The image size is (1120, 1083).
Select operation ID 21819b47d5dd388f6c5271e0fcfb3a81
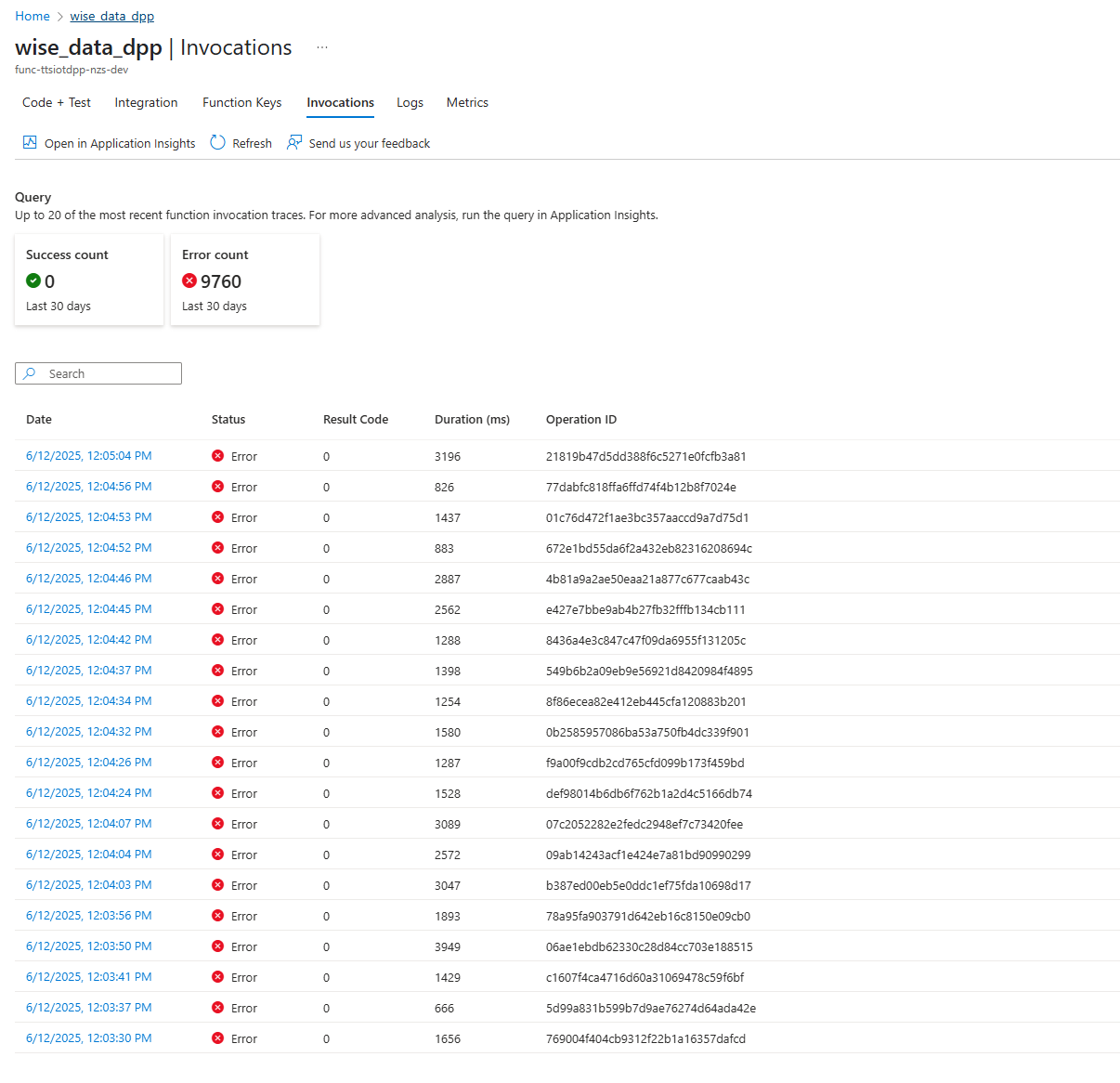click(646, 457)
